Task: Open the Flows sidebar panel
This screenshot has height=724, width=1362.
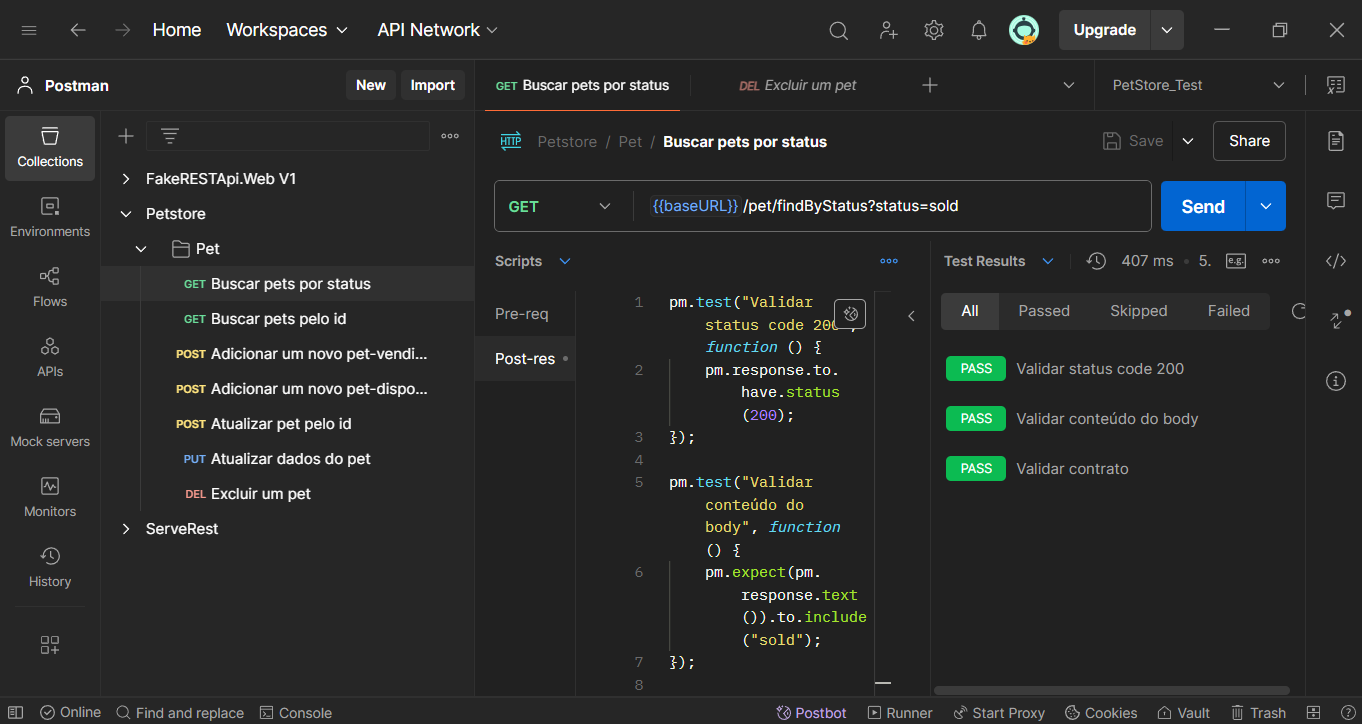Action: point(50,287)
